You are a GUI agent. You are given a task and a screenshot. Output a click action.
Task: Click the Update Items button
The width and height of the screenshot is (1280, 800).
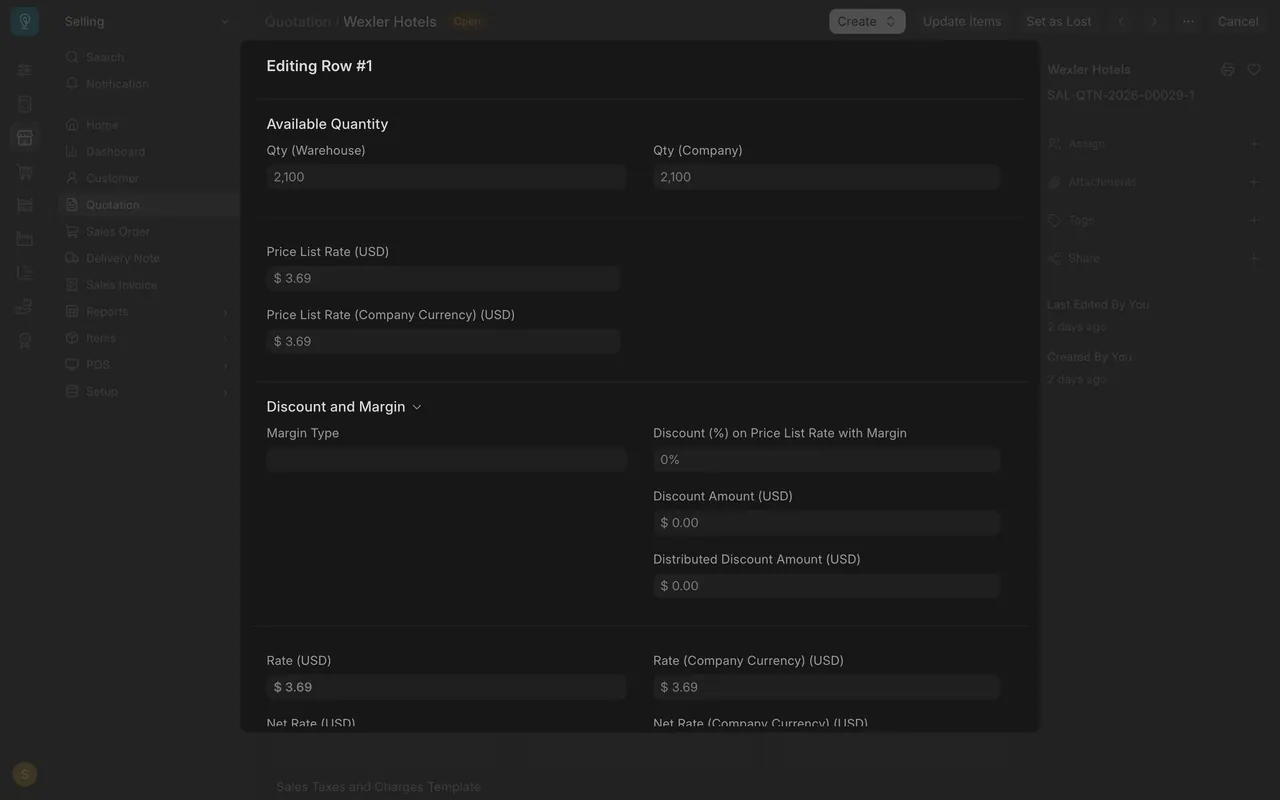(x=962, y=21)
